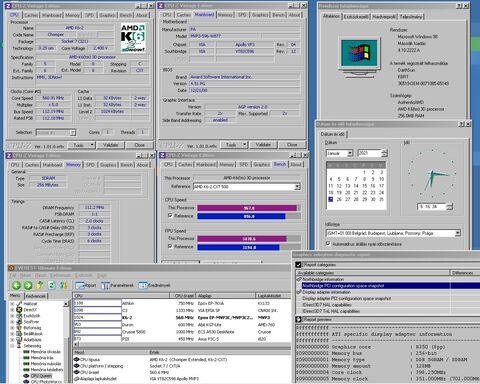Select Hálózat icon in EVEREST tree

[x=19, y=304]
